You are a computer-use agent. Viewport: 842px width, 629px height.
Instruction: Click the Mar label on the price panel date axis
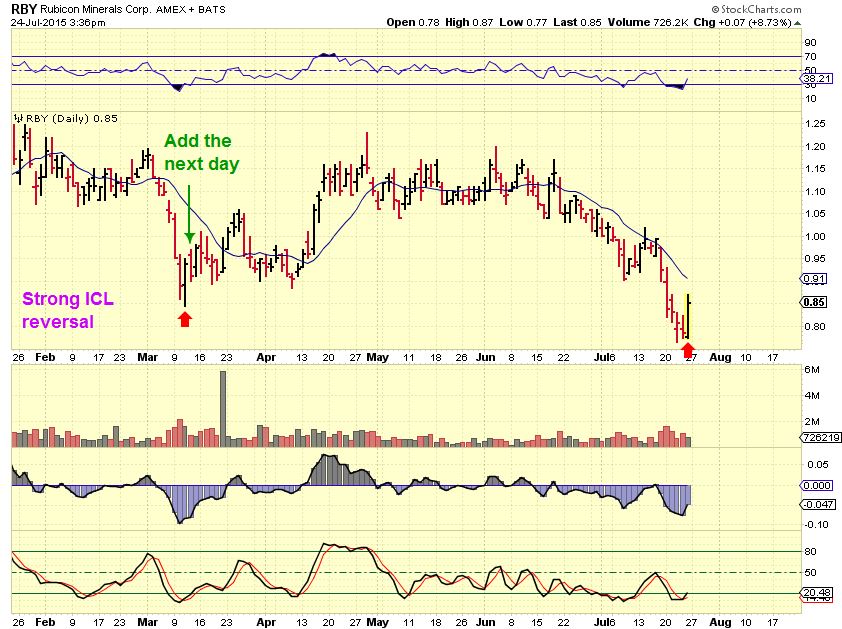tap(148, 357)
